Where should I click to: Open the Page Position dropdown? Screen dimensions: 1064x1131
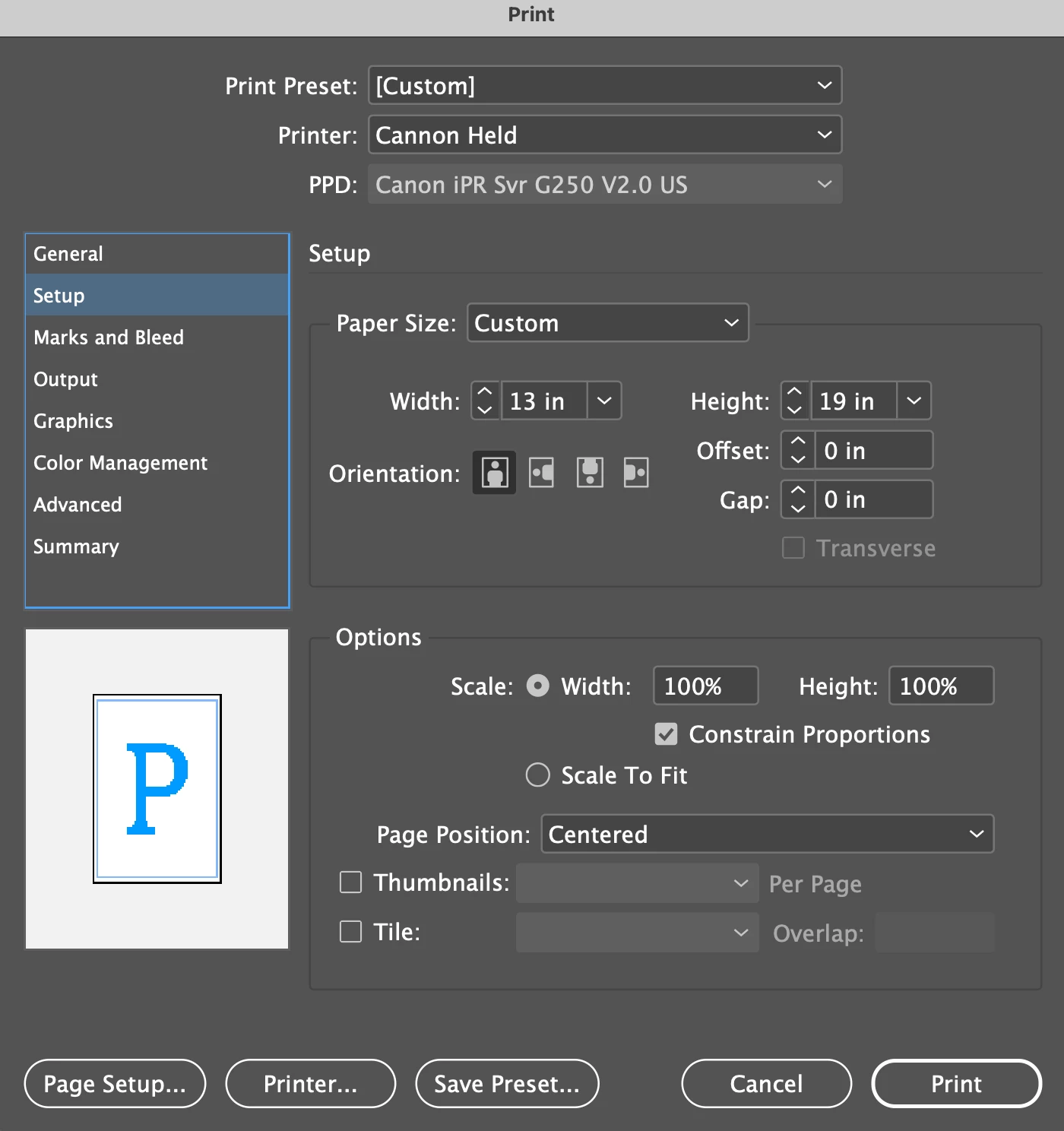[768, 834]
